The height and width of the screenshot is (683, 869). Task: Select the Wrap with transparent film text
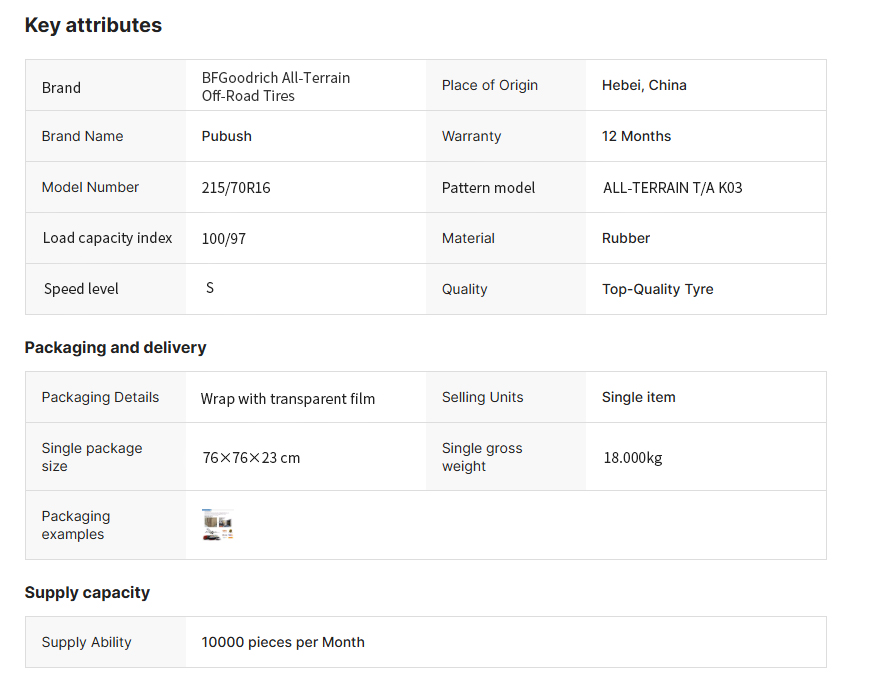288,398
